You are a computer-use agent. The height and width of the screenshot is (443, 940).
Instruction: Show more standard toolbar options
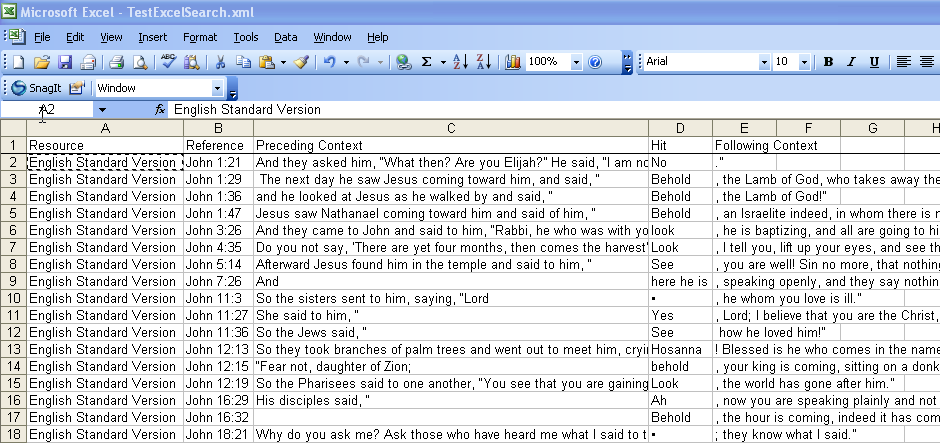(x=628, y=62)
